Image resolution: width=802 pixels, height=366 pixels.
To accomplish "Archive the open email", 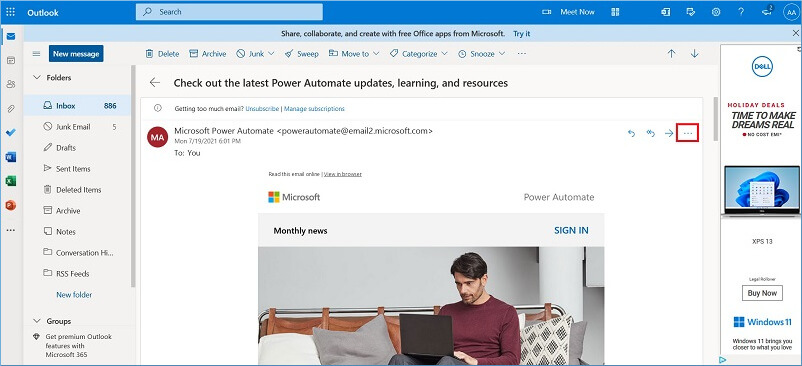I will point(208,54).
